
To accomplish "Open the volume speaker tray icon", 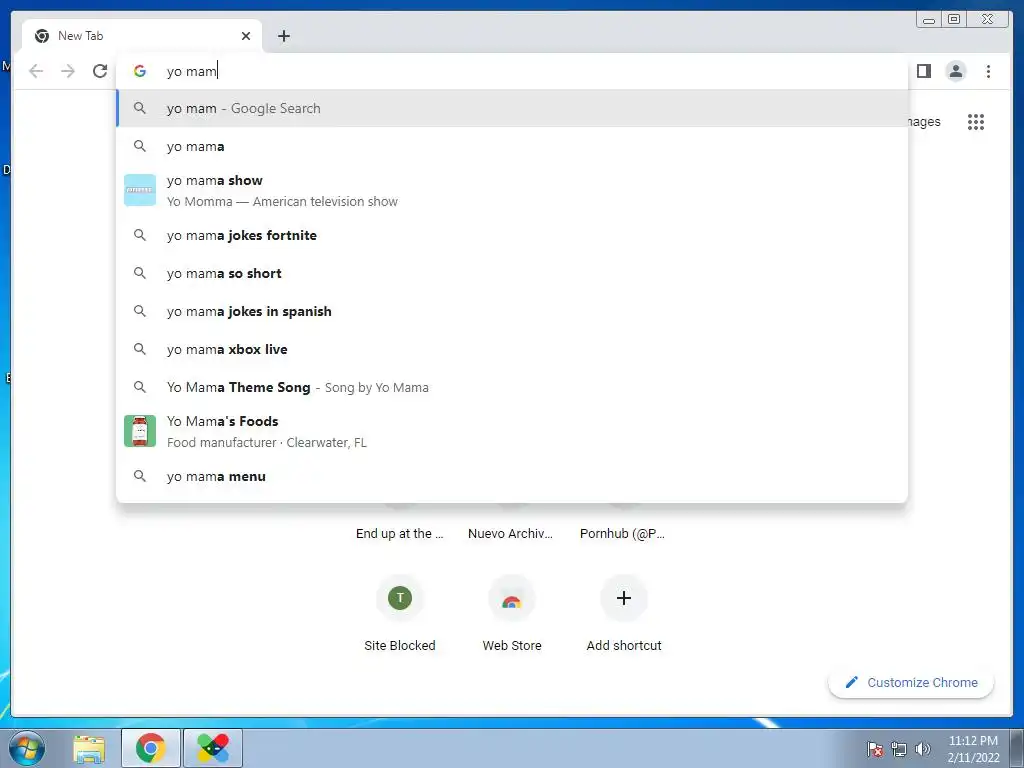I will (923, 749).
